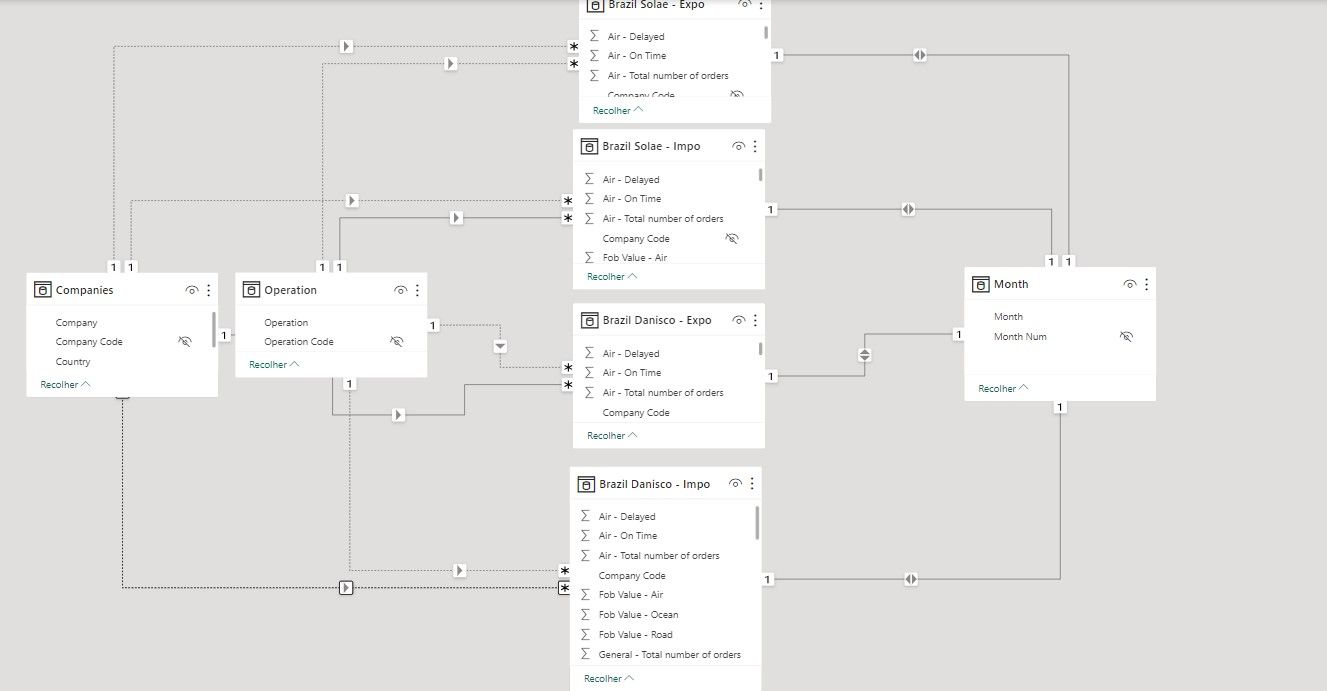Viewport: 1327px width, 691px height.
Task: Select Fob Value - Ocean in Danisco Impo
Action: (x=638, y=615)
